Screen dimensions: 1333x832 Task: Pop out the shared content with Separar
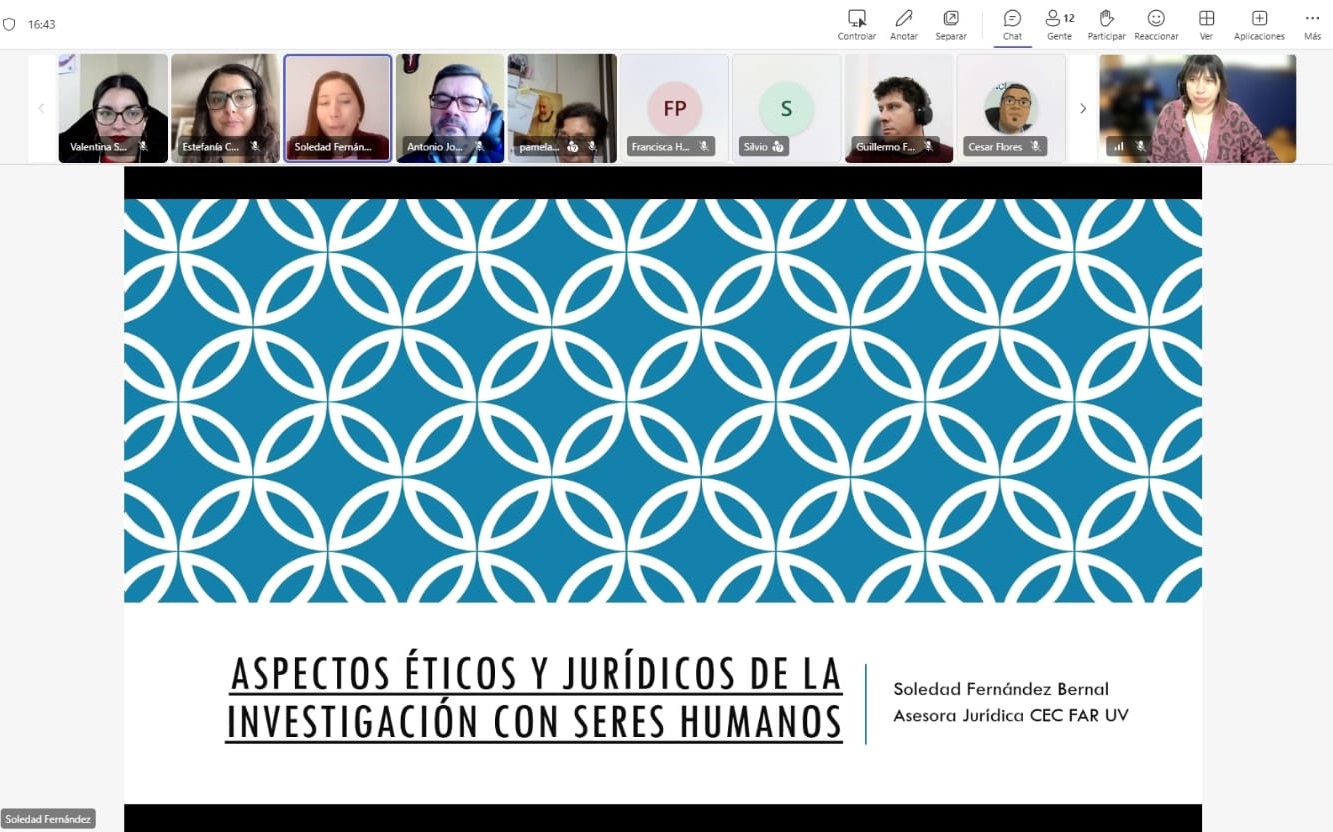(951, 25)
